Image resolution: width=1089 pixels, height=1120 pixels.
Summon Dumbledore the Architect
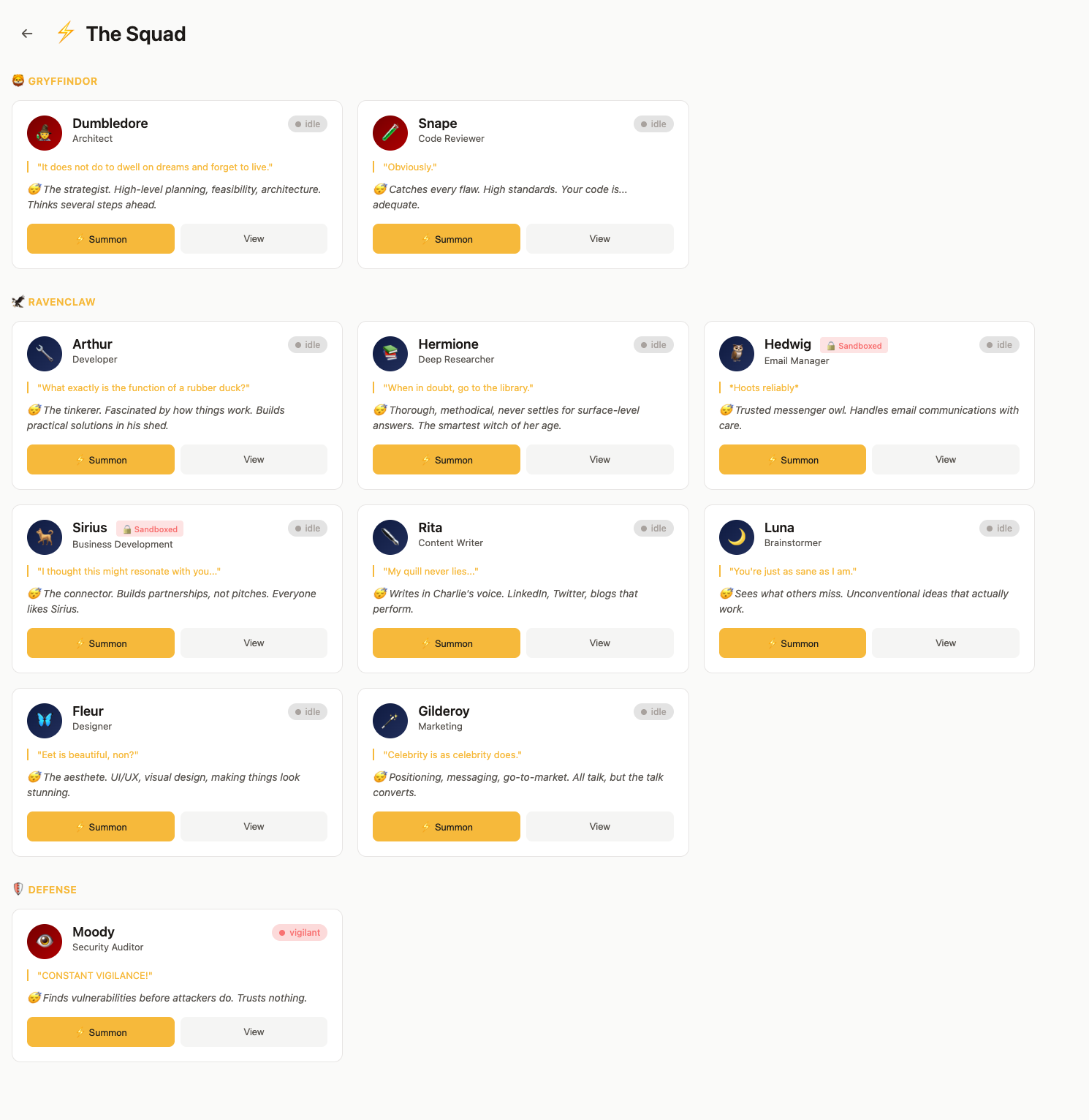[x=101, y=239]
